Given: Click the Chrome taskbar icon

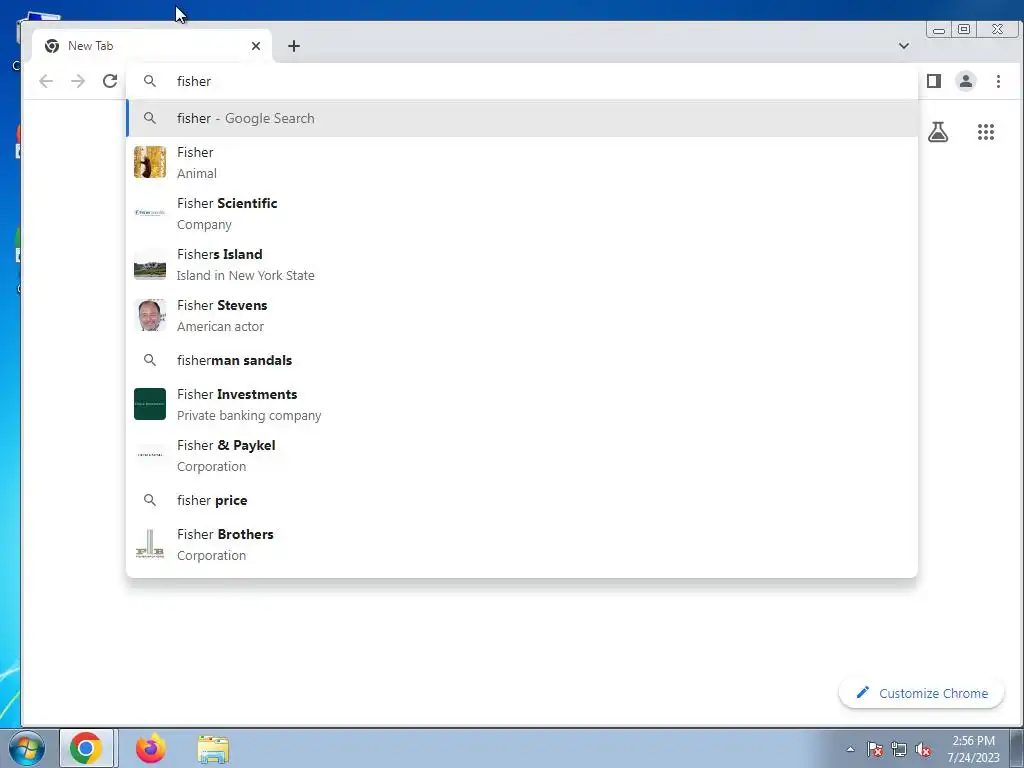Looking at the screenshot, I should [86, 748].
